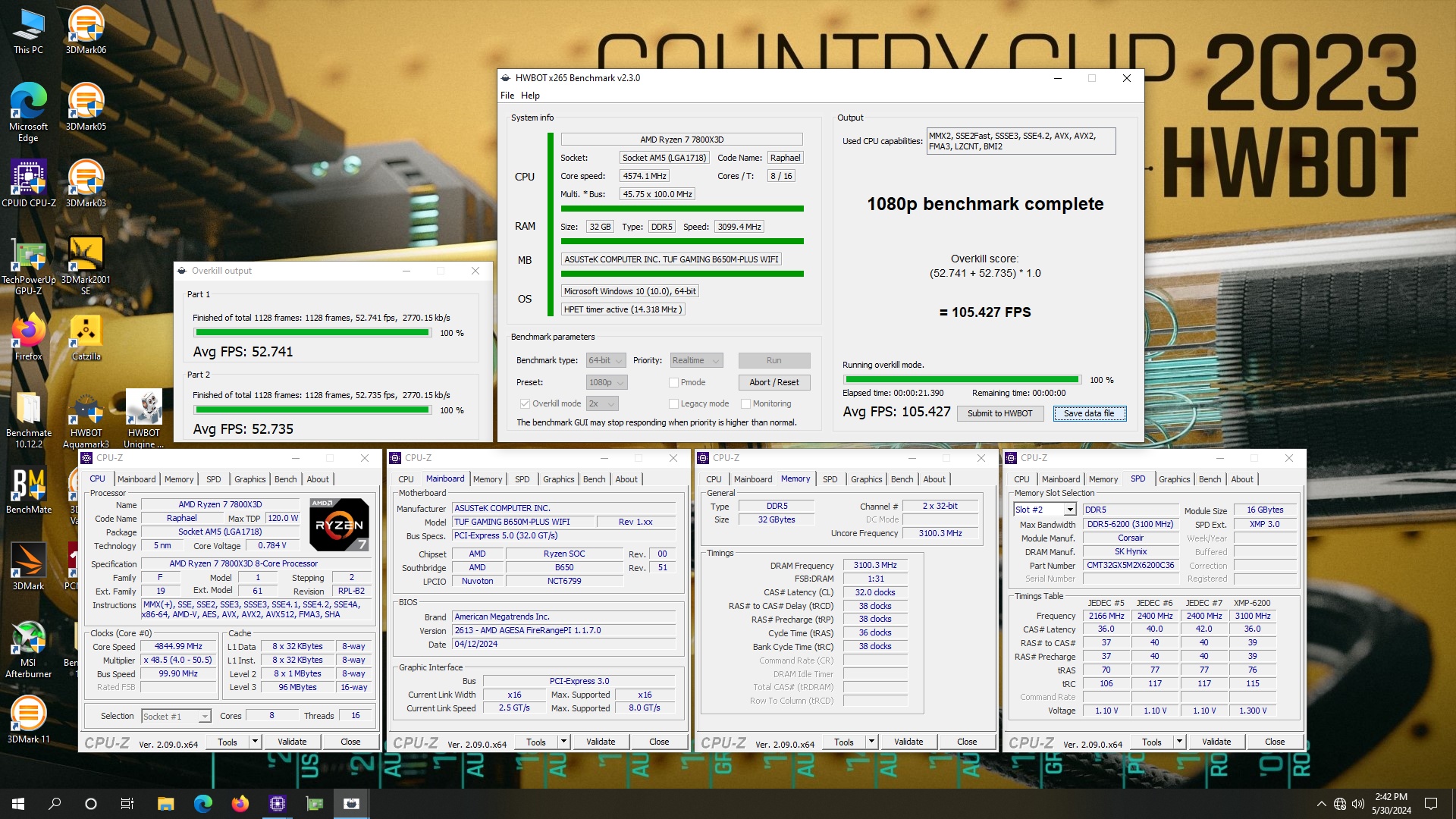Launch the CPUID CPU-Z desktop shortcut
Viewport: 1456px width, 819px height.
click(28, 184)
